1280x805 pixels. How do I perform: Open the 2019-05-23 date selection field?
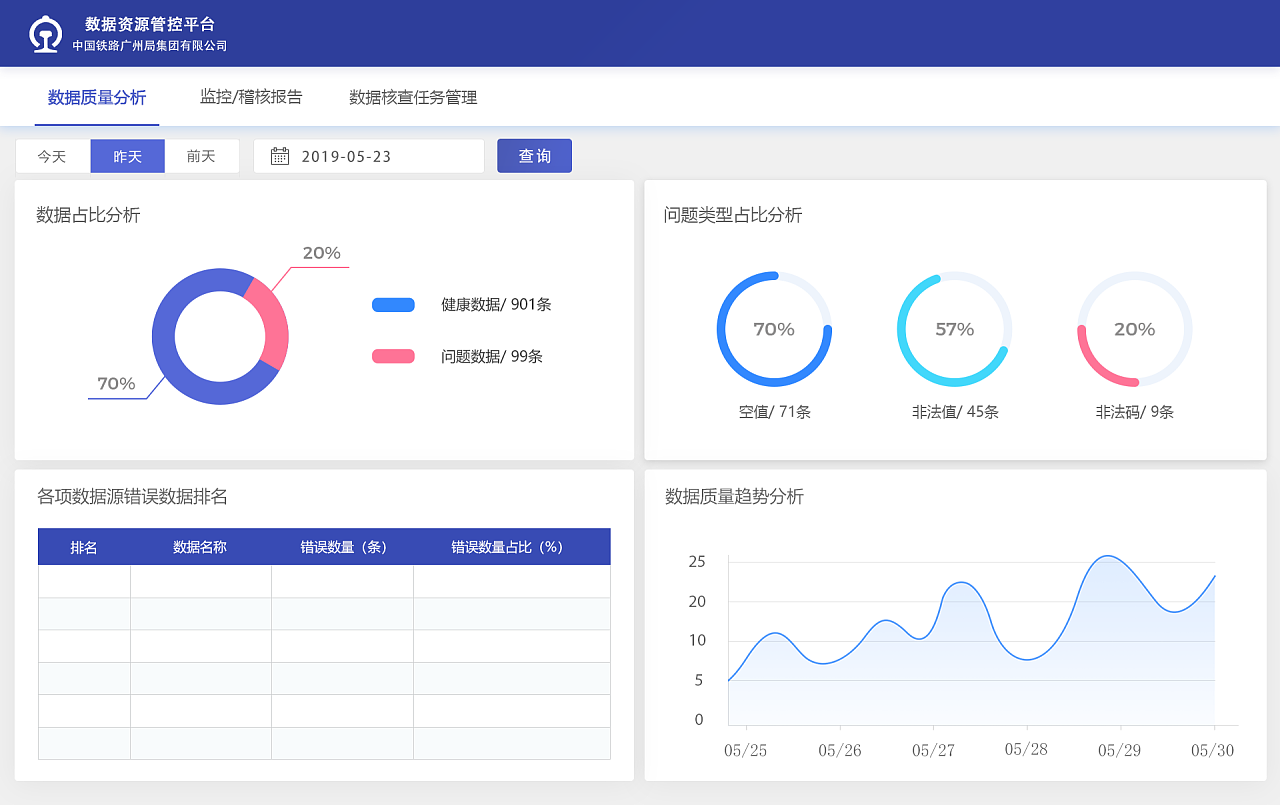pos(370,155)
